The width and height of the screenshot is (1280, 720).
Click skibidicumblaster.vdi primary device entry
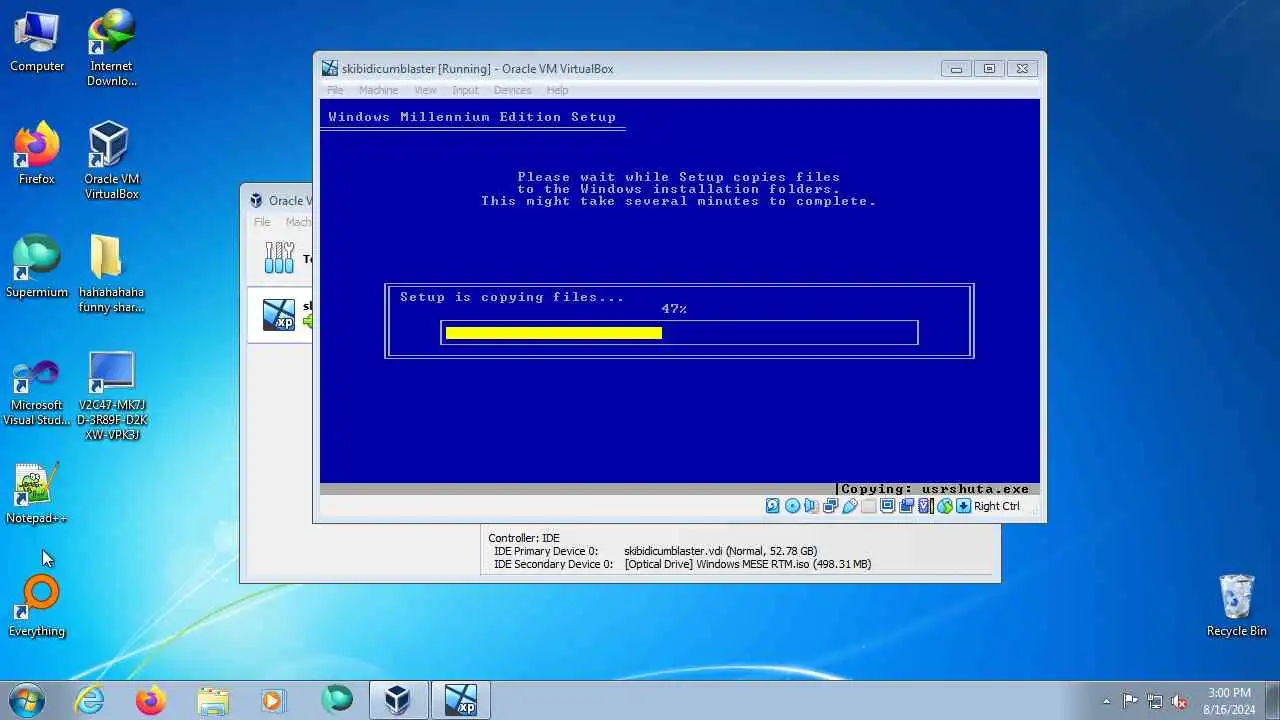[x=720, y=551]
